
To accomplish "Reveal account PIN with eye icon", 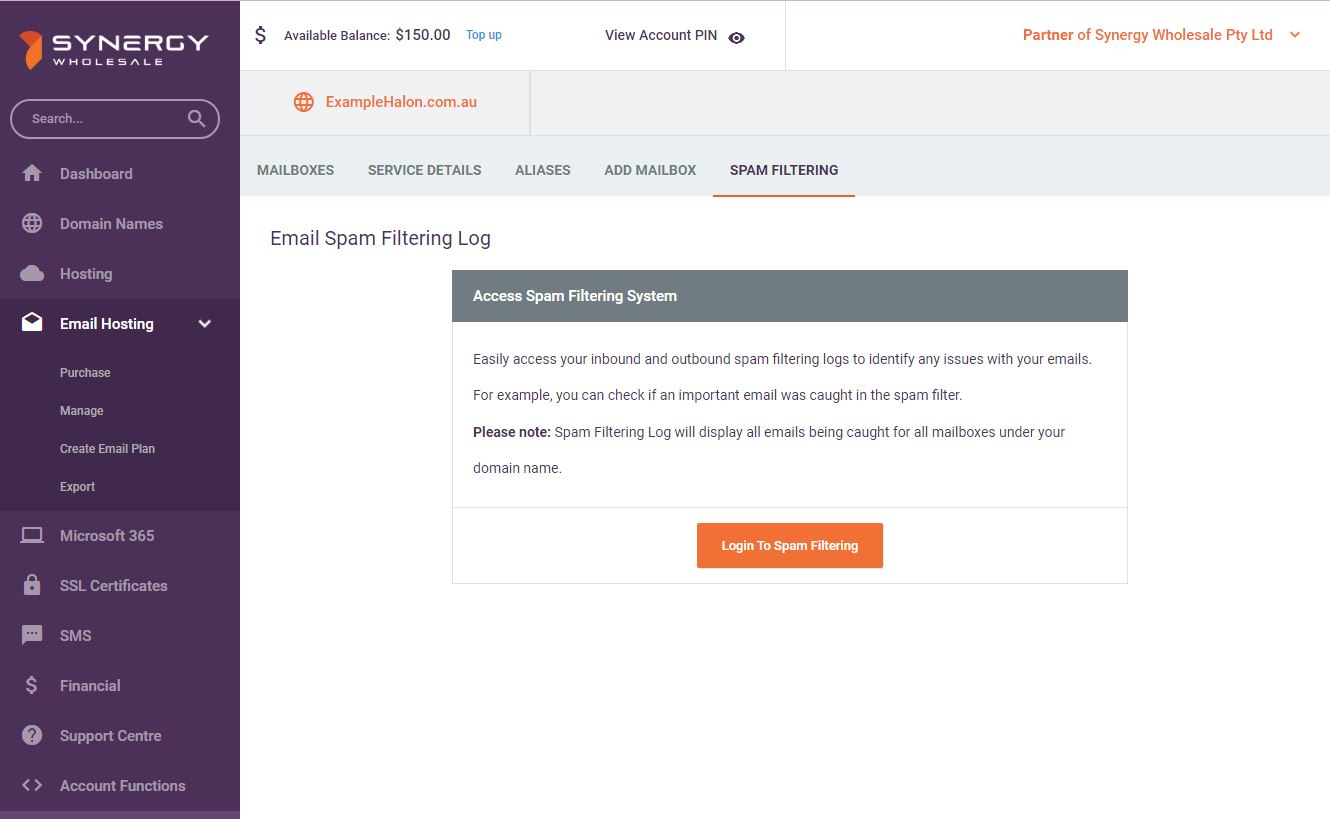I will pyautogui.click(x=737, y=38).
